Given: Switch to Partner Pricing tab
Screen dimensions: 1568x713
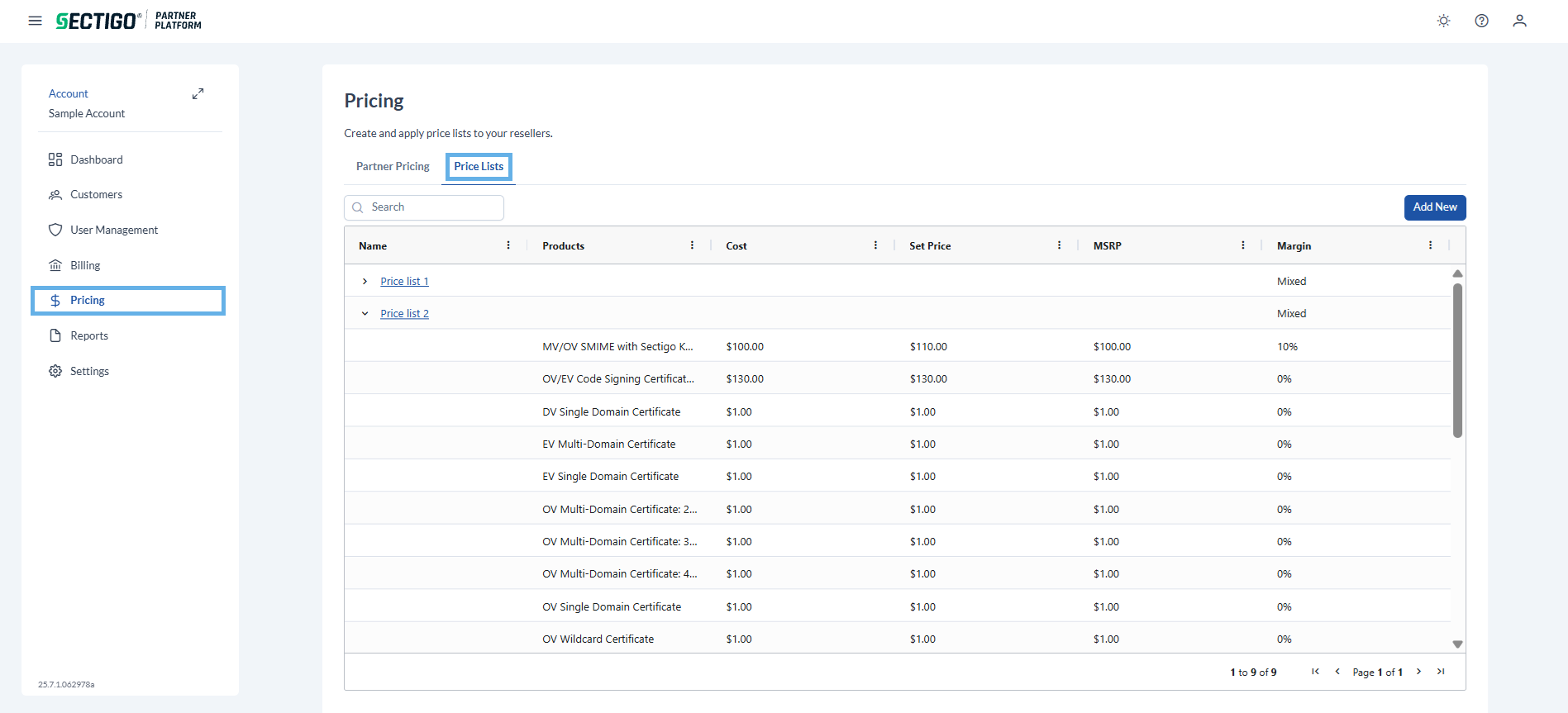Looking at the screenshot, I should (x=393, y=167).
